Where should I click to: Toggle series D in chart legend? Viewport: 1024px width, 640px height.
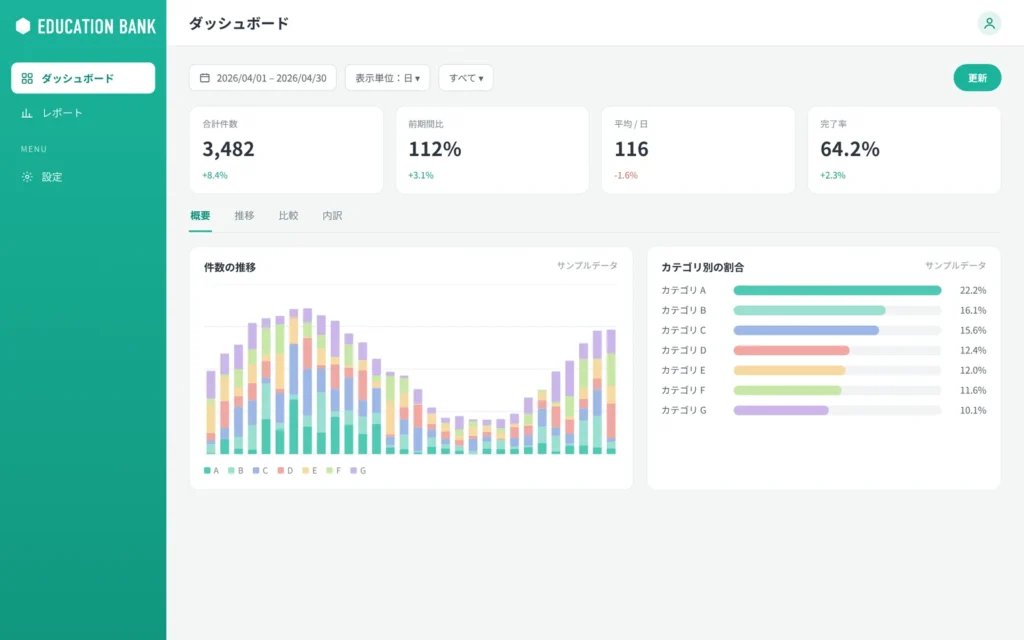tap(285, 470)
